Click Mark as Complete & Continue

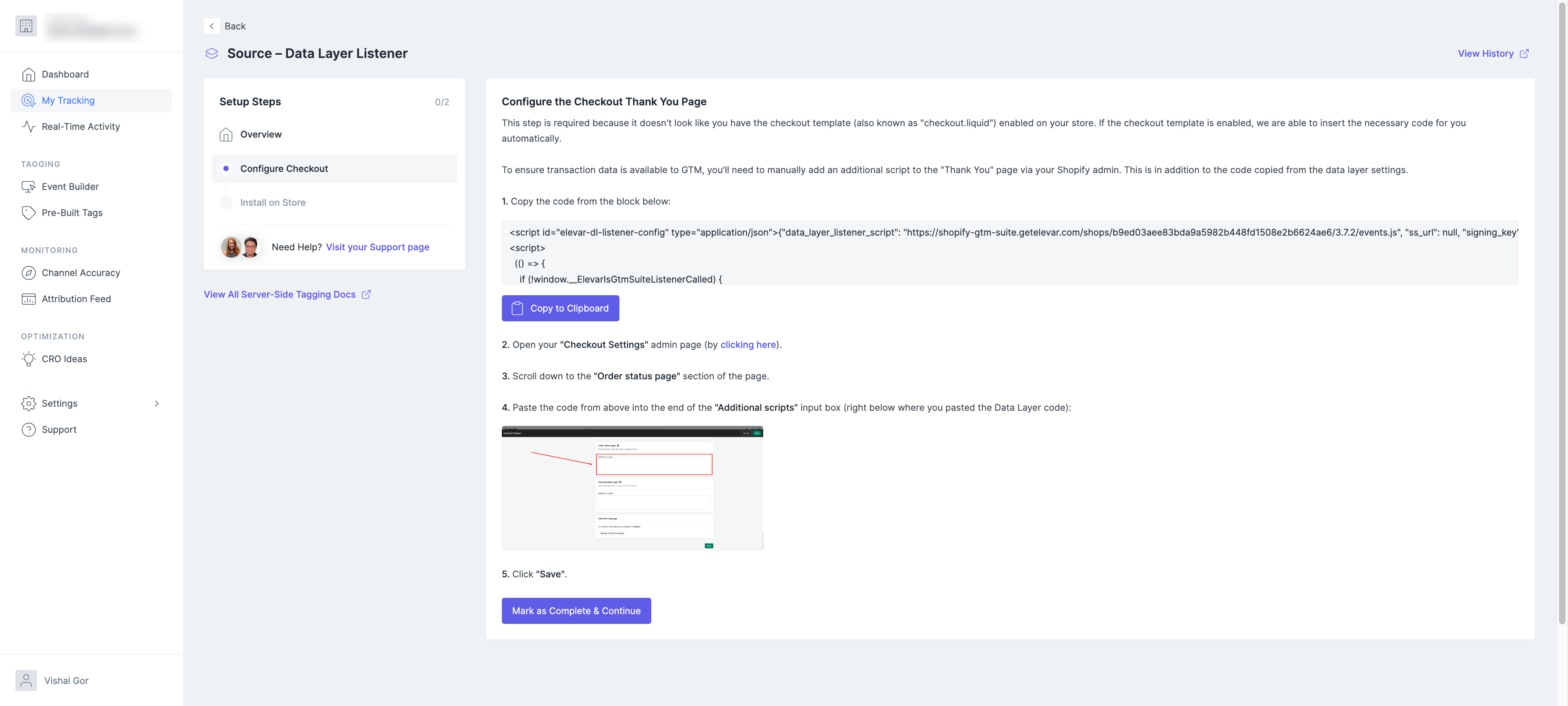pyautogui.click(x=576, y=610)
